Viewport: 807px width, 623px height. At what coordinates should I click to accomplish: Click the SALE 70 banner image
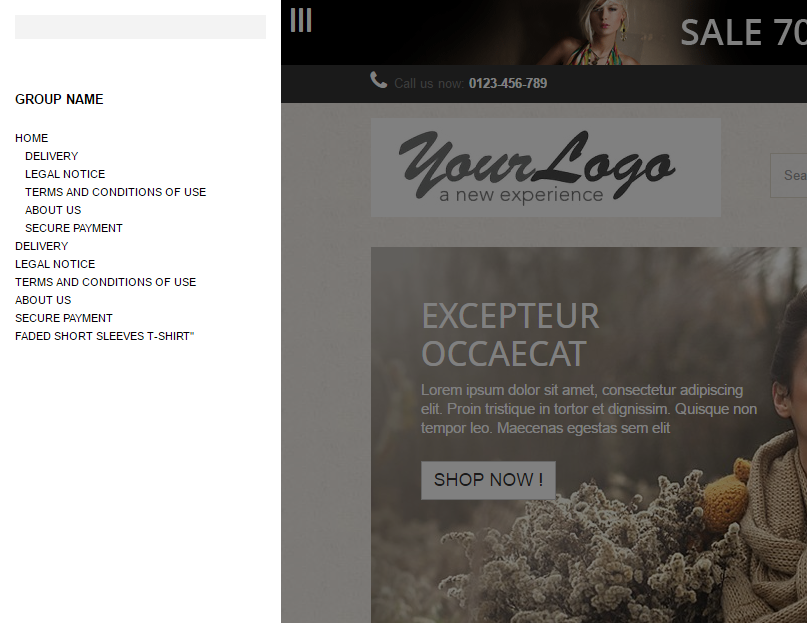[x=543, y=32]
